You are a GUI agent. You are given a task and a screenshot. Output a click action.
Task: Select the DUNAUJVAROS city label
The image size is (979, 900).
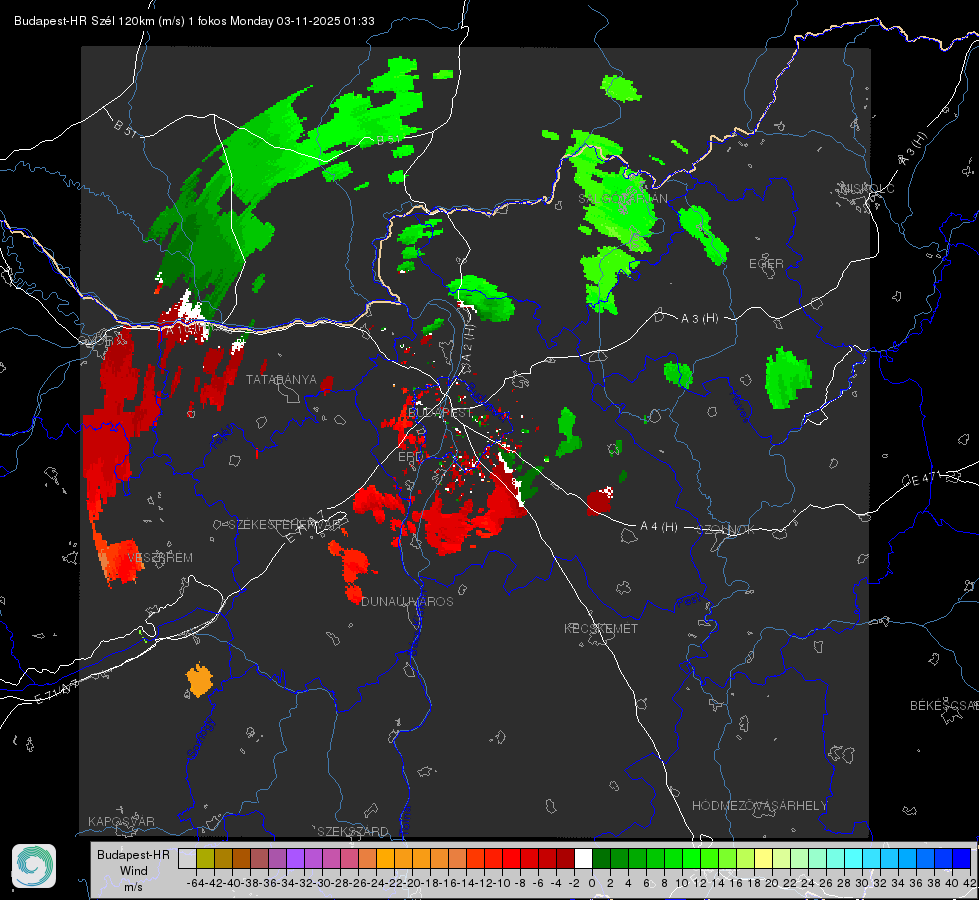(407, 601)
